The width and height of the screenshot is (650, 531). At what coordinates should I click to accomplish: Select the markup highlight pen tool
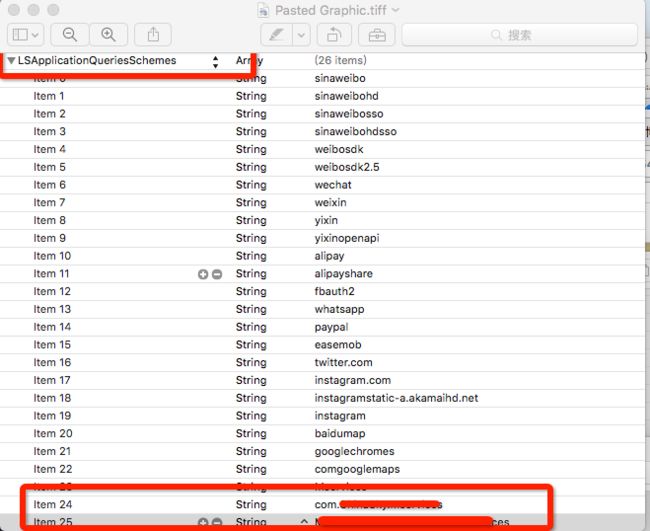[276, 34]
